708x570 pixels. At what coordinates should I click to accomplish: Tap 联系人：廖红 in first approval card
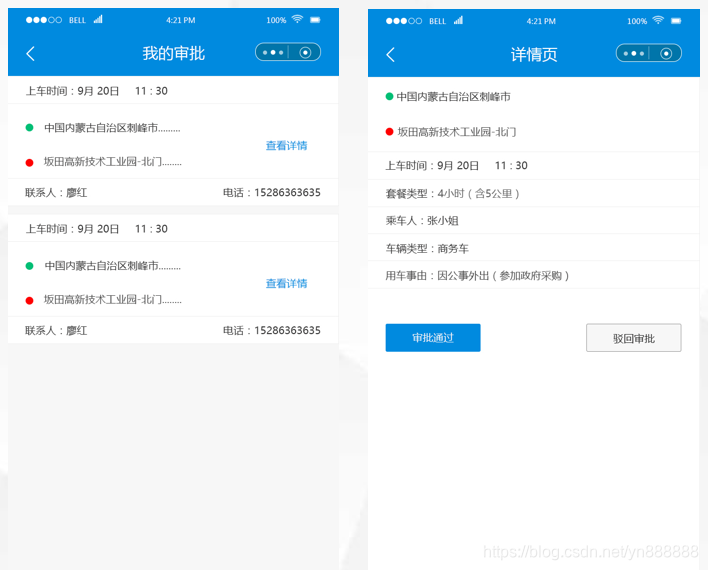click(56, 193)
